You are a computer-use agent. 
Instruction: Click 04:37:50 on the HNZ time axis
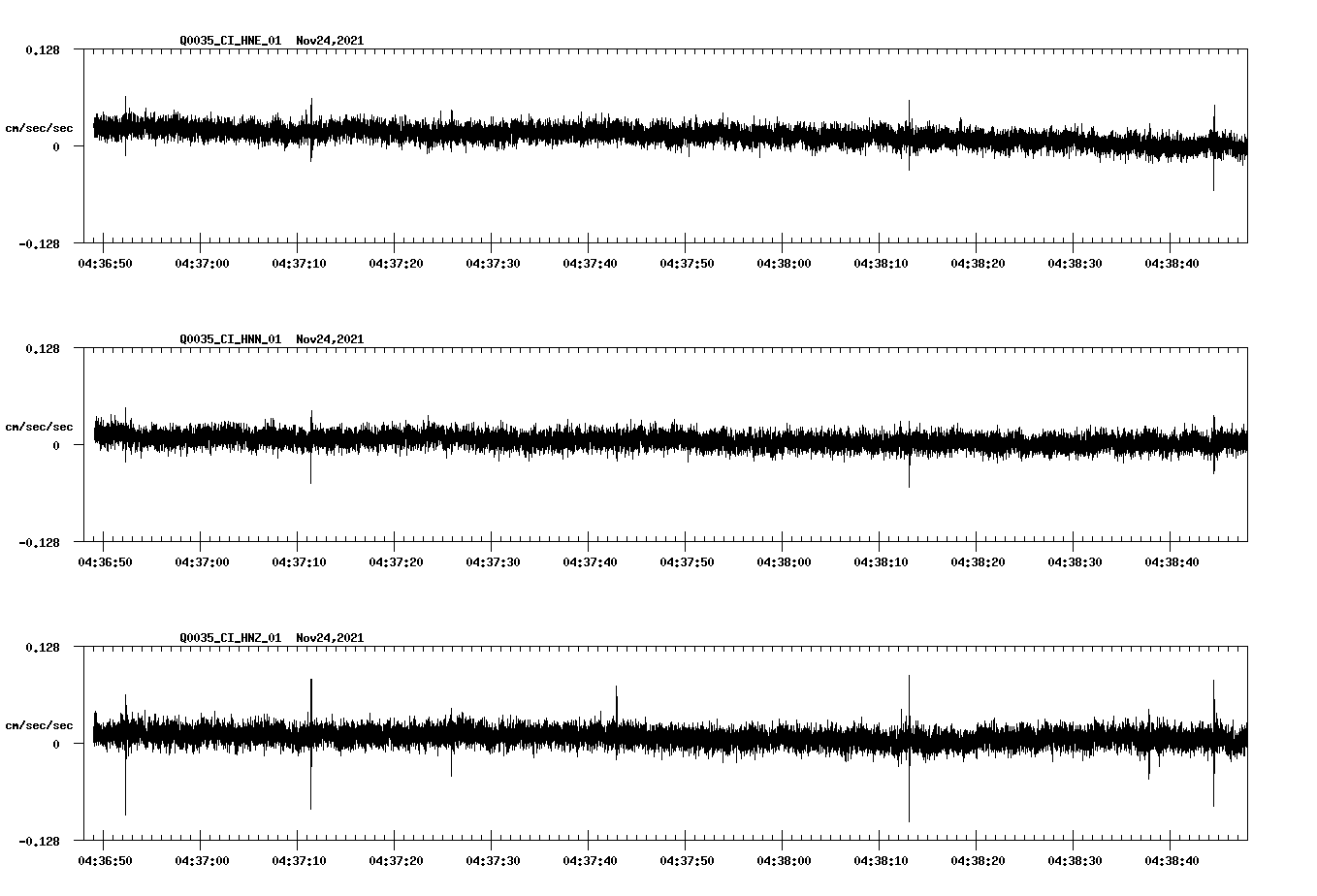(x=687, y=861)
